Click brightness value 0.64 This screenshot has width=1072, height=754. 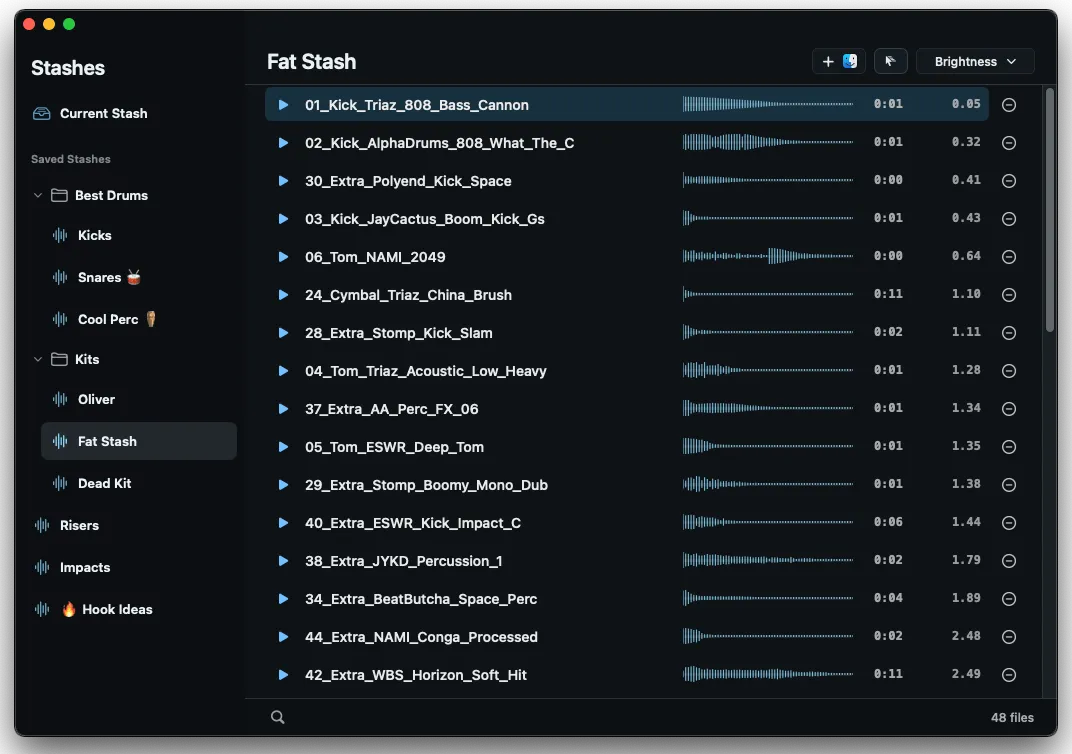(966, 256)
